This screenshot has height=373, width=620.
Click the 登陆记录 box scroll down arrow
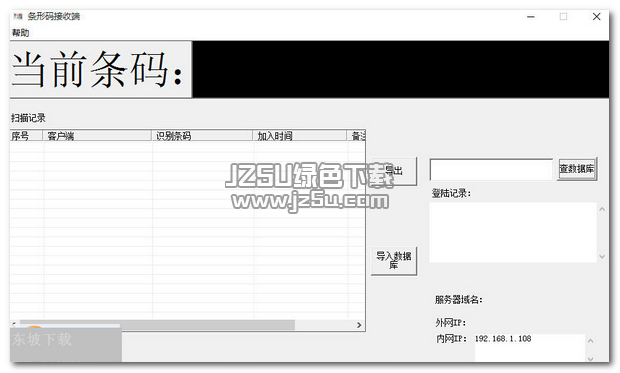click(x=602, y=256)
